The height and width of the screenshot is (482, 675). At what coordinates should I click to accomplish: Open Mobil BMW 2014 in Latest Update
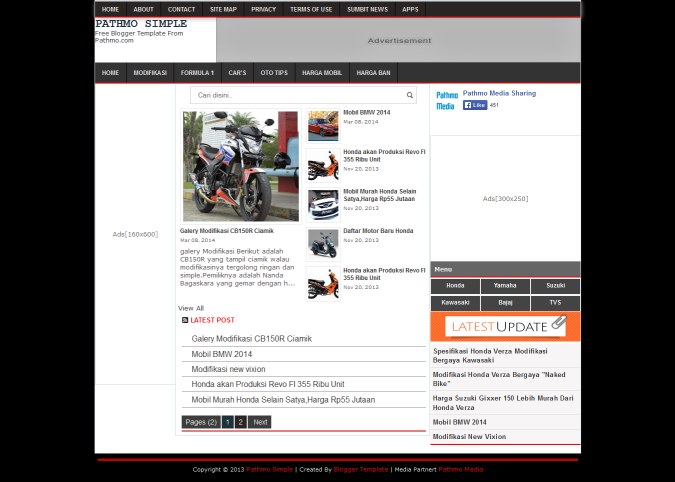pyautogui.click(x=459, y=422)
